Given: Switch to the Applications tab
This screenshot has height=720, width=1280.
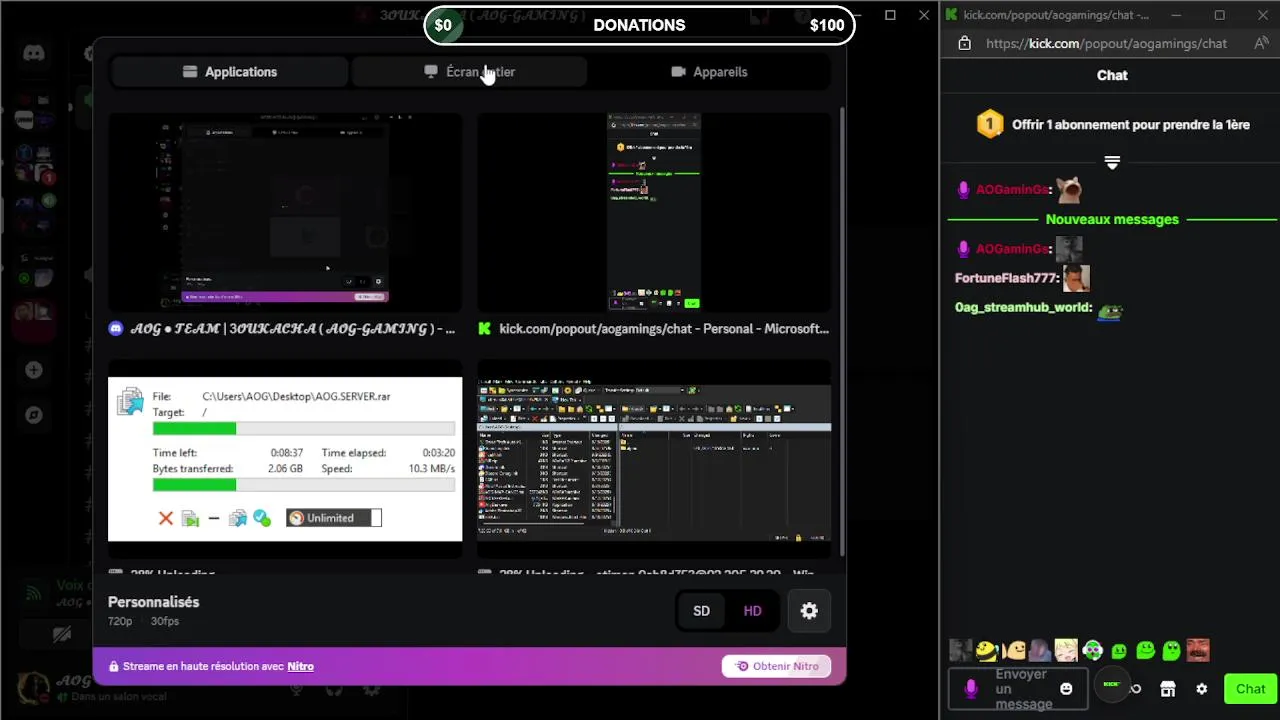Looking at the screenshot, I should pyautogui.click(x=230, y=72).
